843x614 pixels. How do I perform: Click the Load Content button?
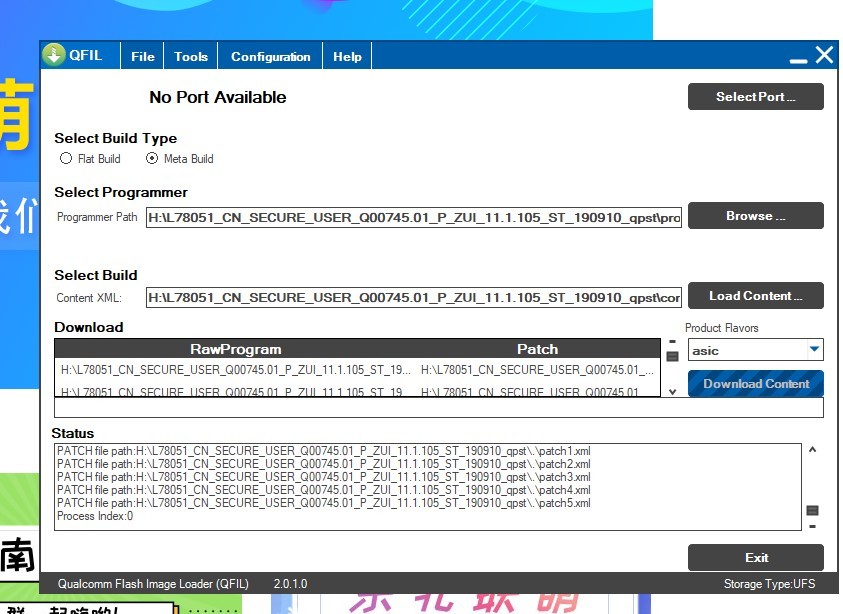(755, 296)
